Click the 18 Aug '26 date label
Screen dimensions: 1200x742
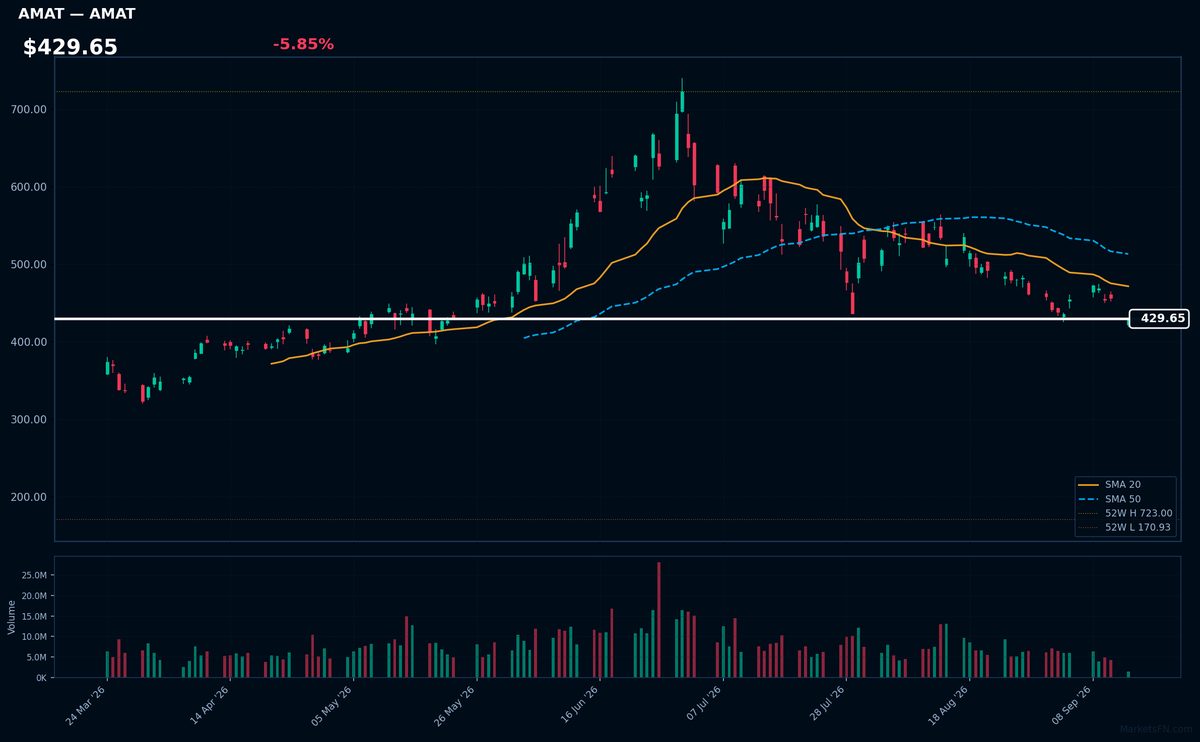point(948,707)
